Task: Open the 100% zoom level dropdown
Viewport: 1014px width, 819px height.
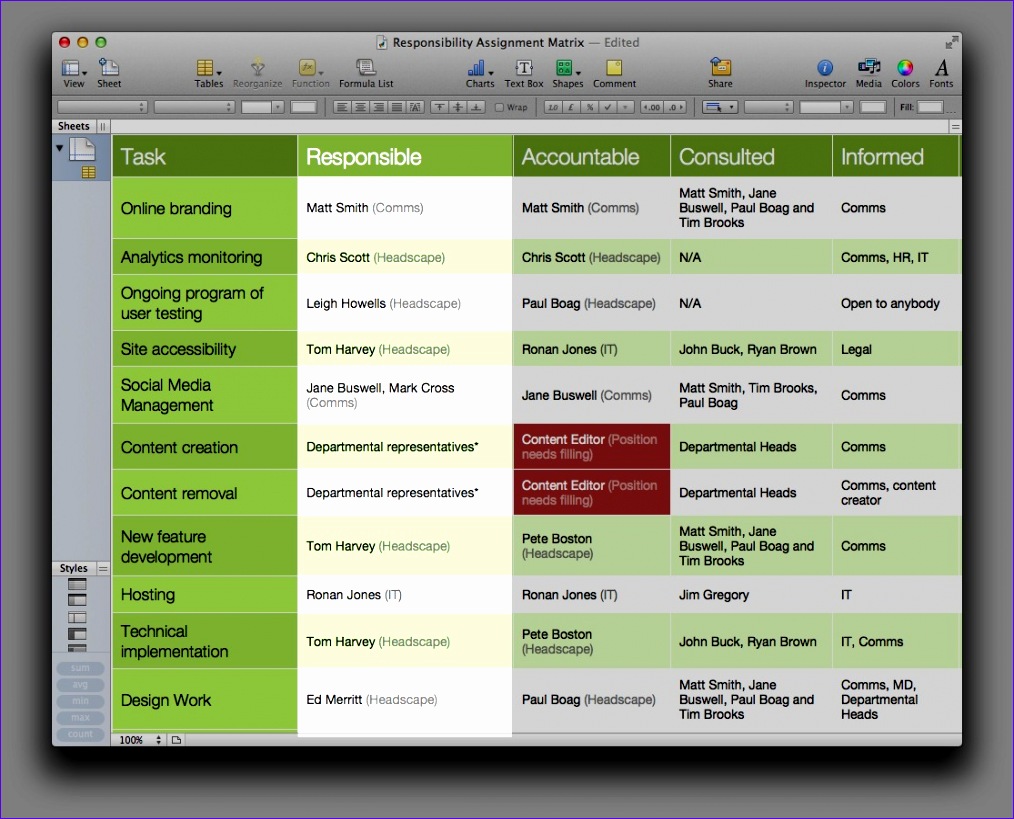Action: pyautogui.click(x=140, y=739)
